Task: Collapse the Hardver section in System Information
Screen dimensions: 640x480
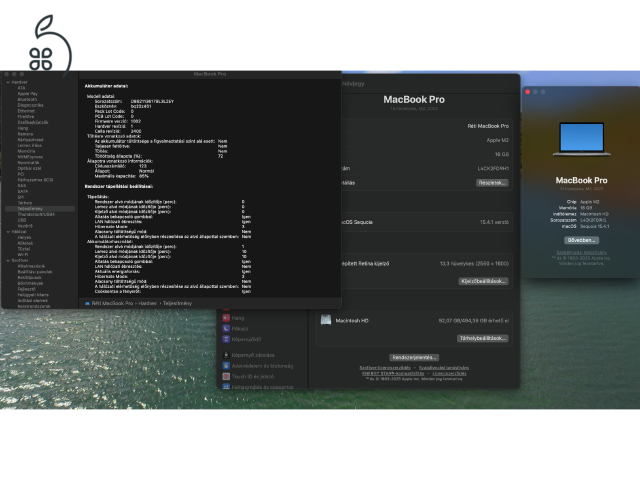Action: click(x=8, y=82)
